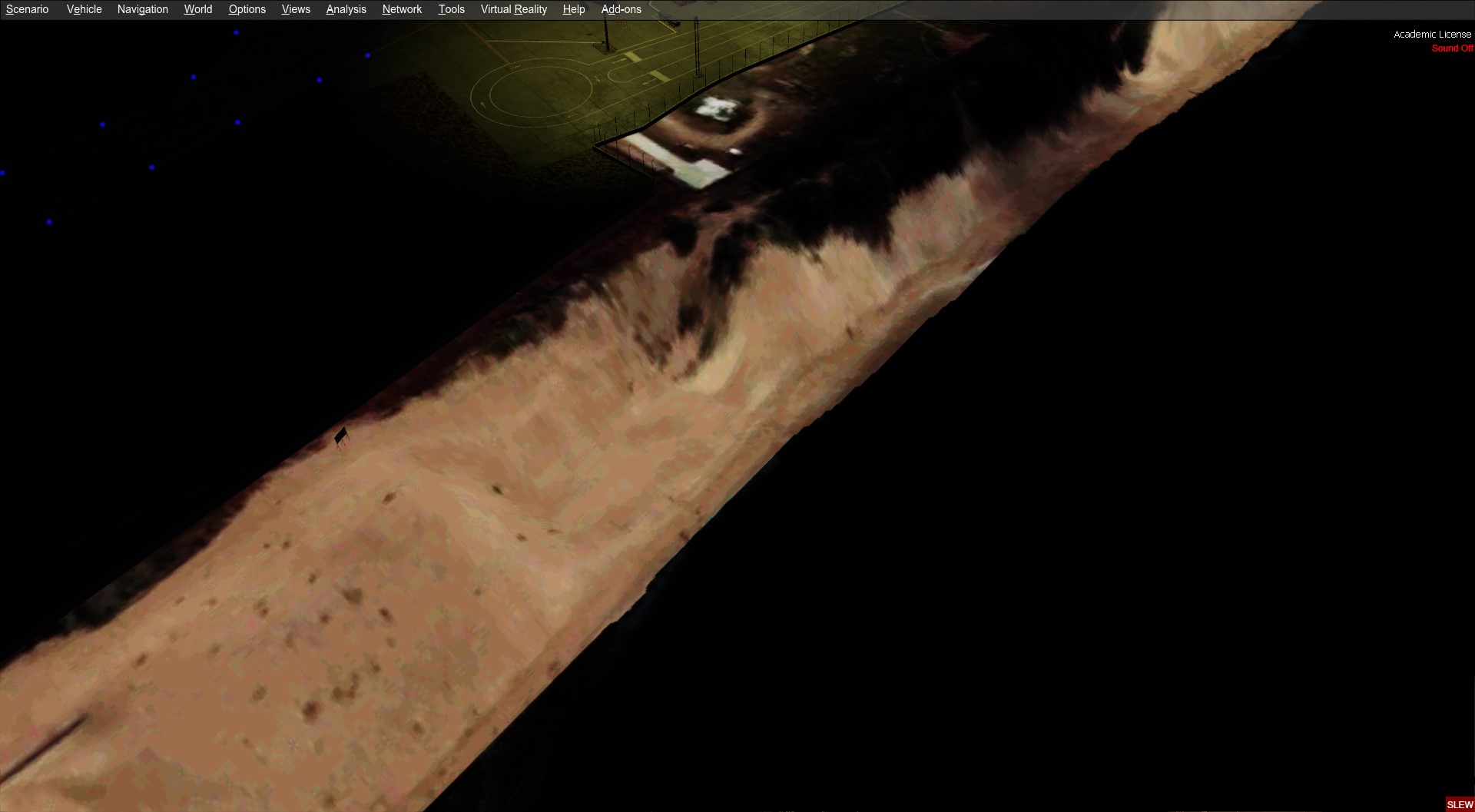1475x812 pixels.
Task: Open the Options menu
Action: click(247, 9)
